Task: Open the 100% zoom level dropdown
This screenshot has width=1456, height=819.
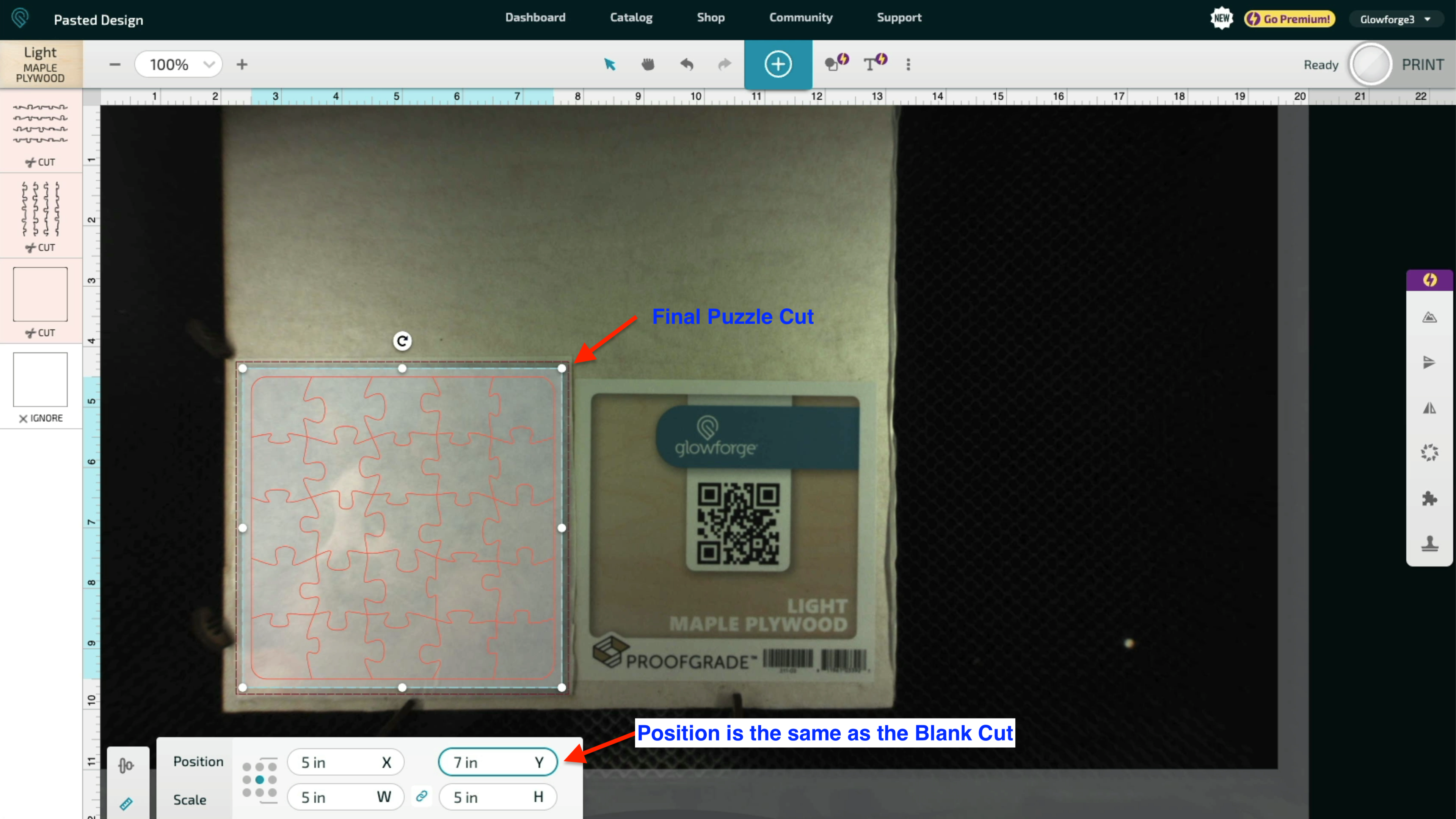Action: [179, 64]
